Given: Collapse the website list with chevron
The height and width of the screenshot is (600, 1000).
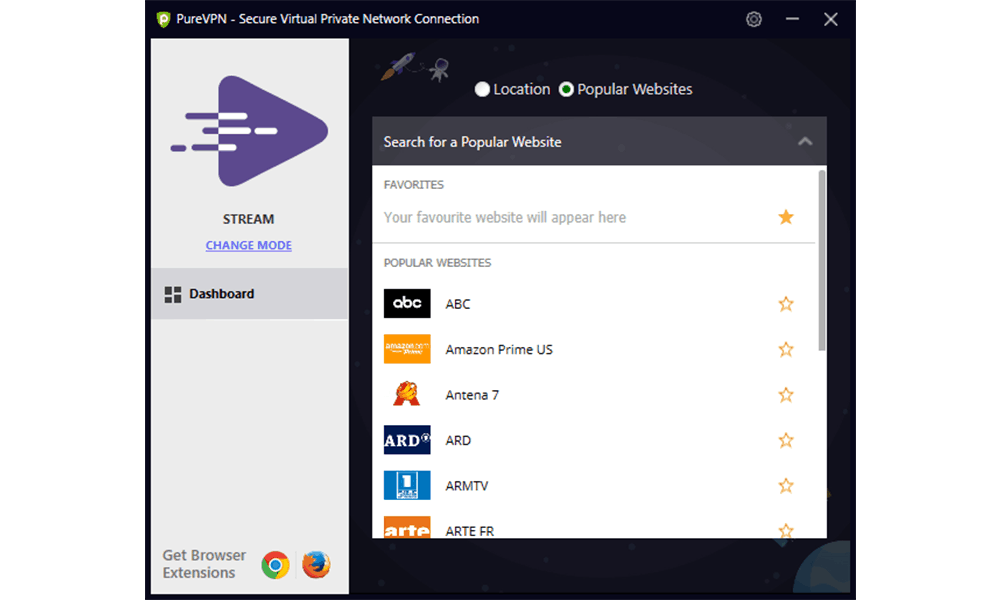Looking at the screenshot, I should [805, 142].
